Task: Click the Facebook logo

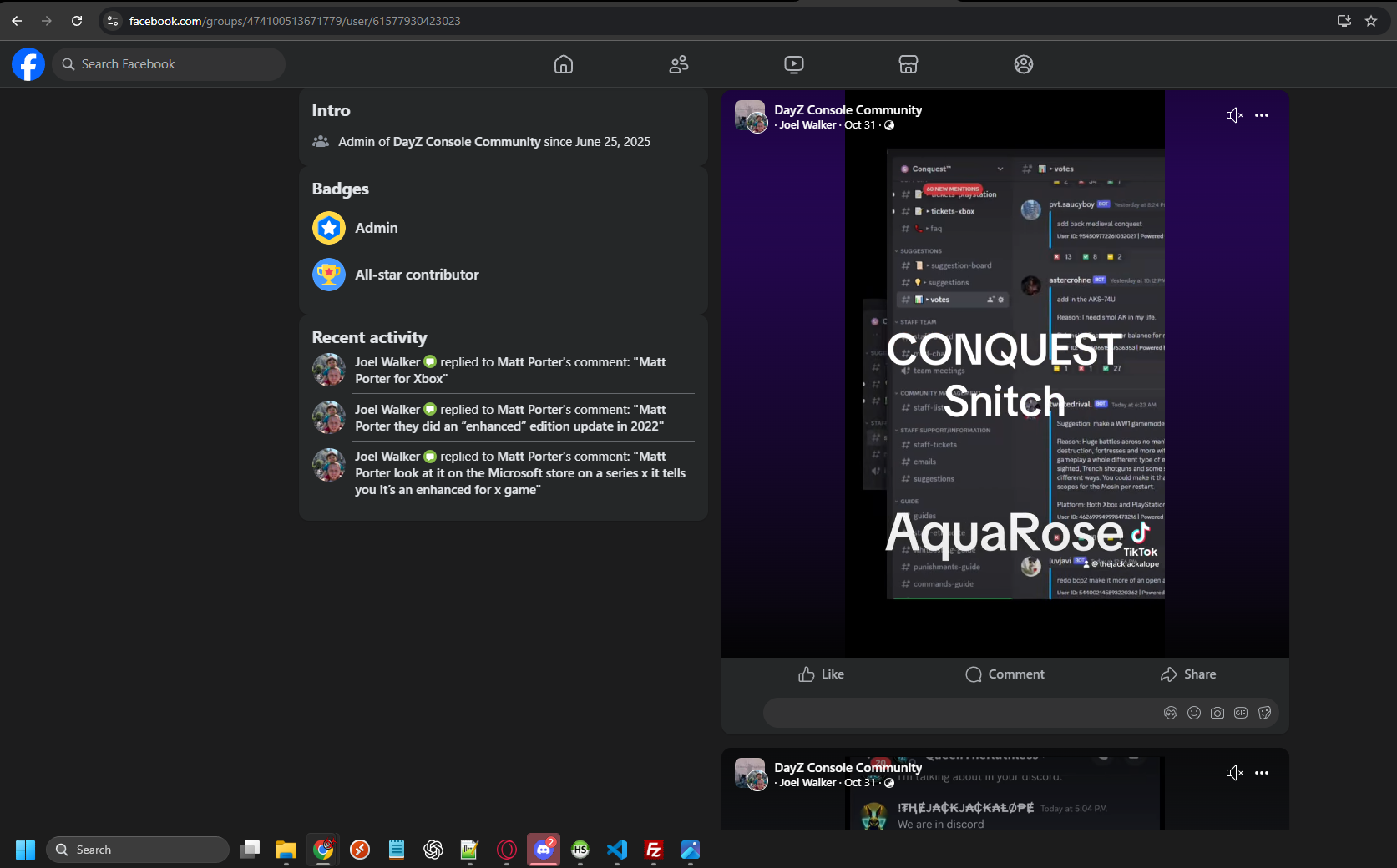Action: pos(28,64)
